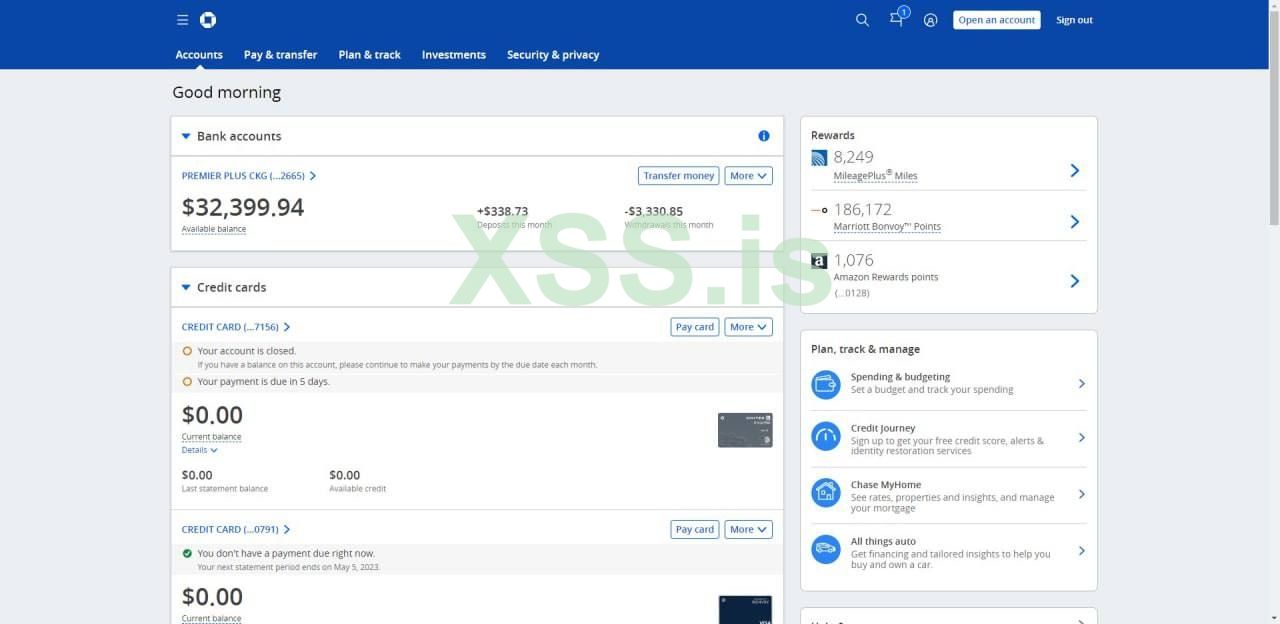1280x624 pixels.
Task: Click the Credit Journey title
Action: pos(883,428)
